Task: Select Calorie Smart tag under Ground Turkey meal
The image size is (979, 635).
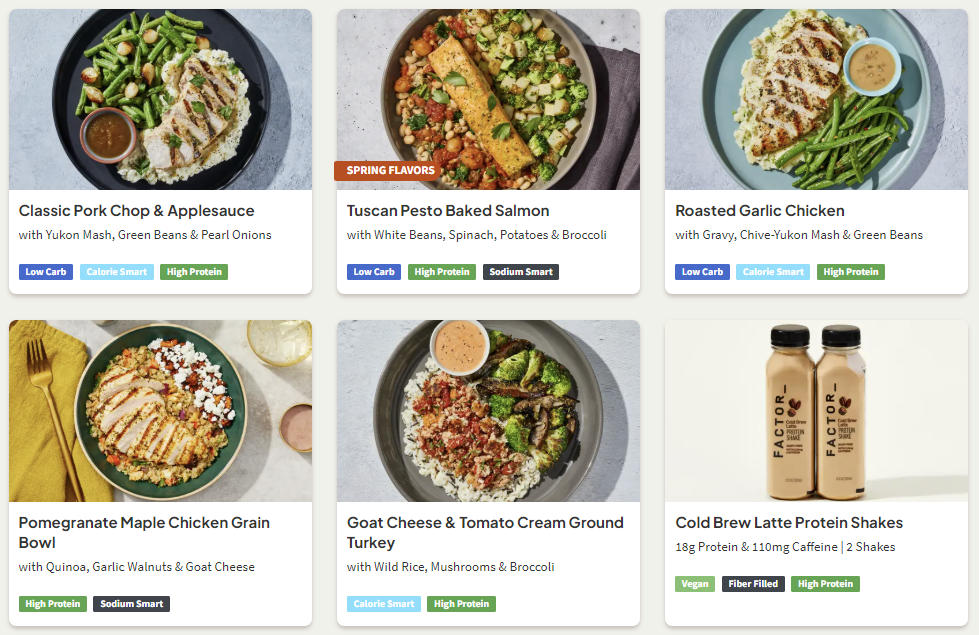Action: [x=384, y=604]
